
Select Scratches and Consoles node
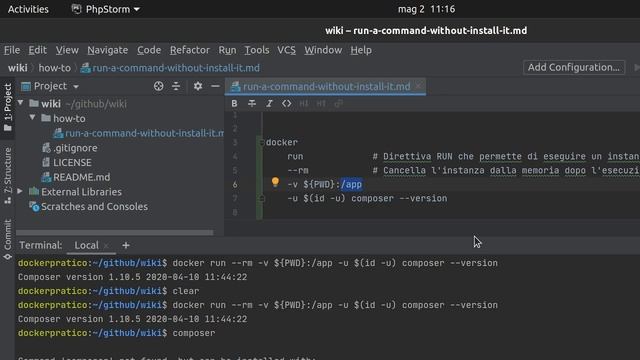(x=89, y=207)
